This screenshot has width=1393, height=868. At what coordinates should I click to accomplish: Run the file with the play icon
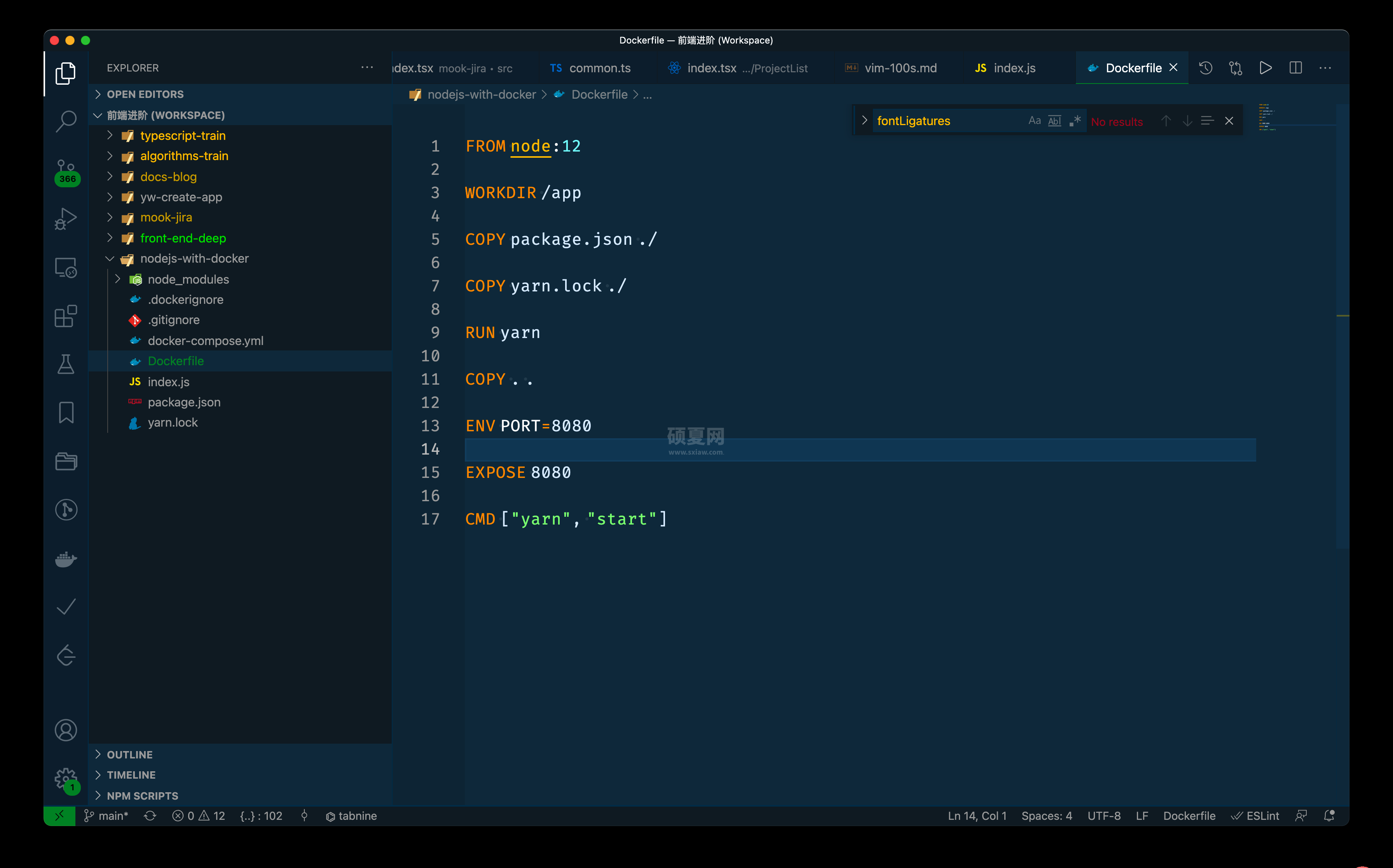(1266, 68)
